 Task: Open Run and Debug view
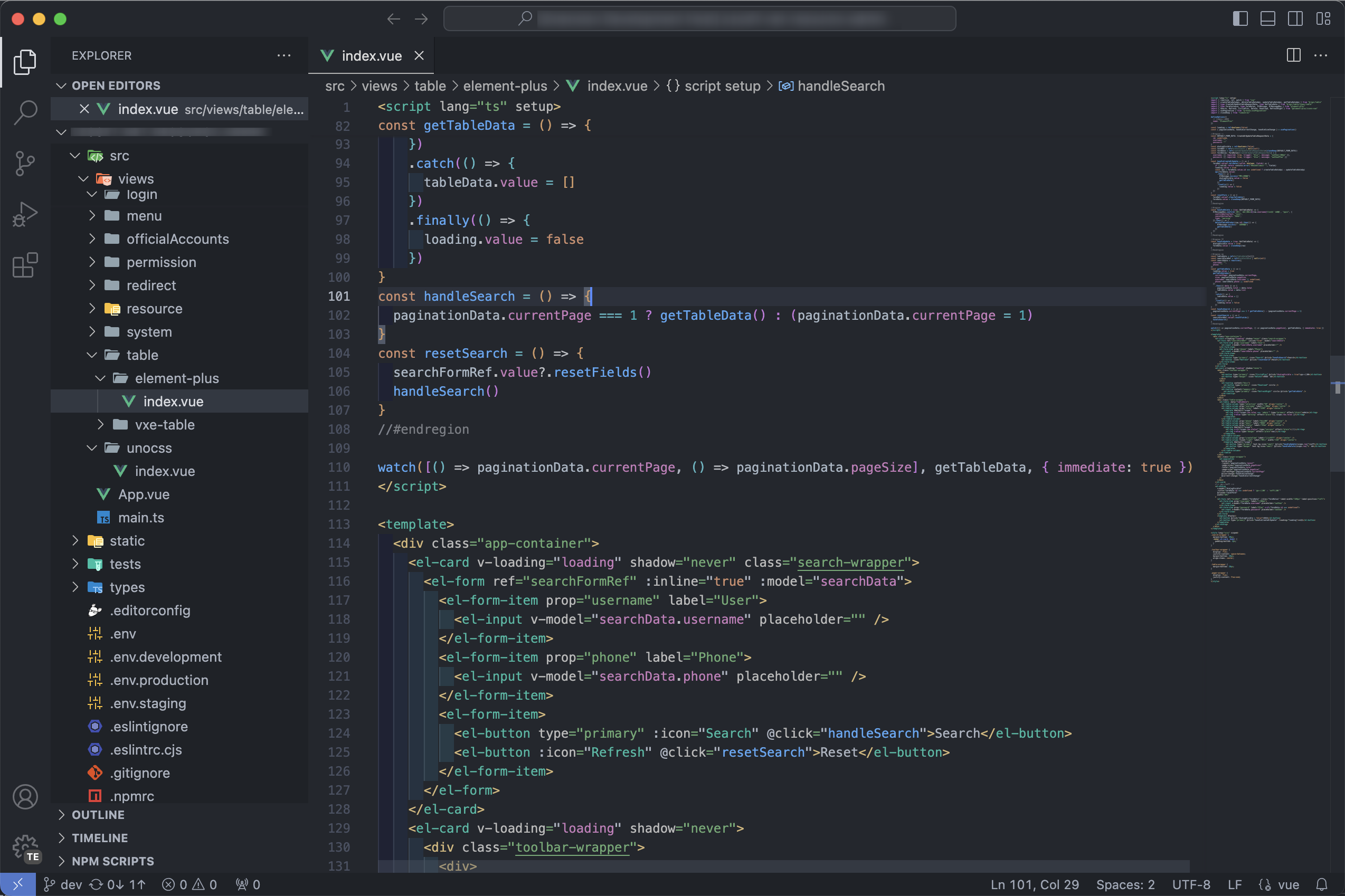tap(25, 214)
